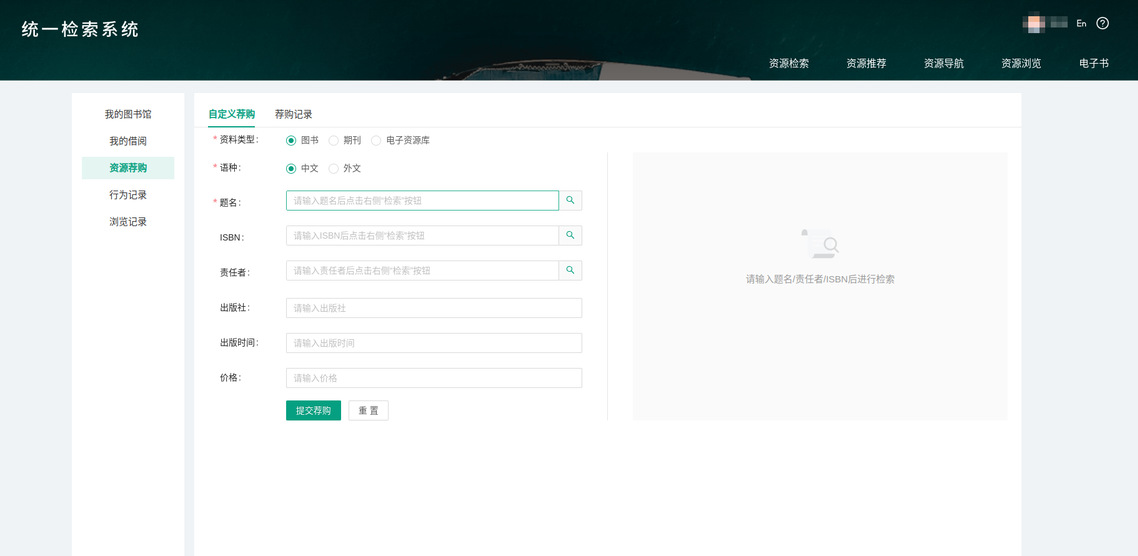Open 资源检索 in the top navigation
Screen dimensions: 1138x556
click(x=789, y=63)
